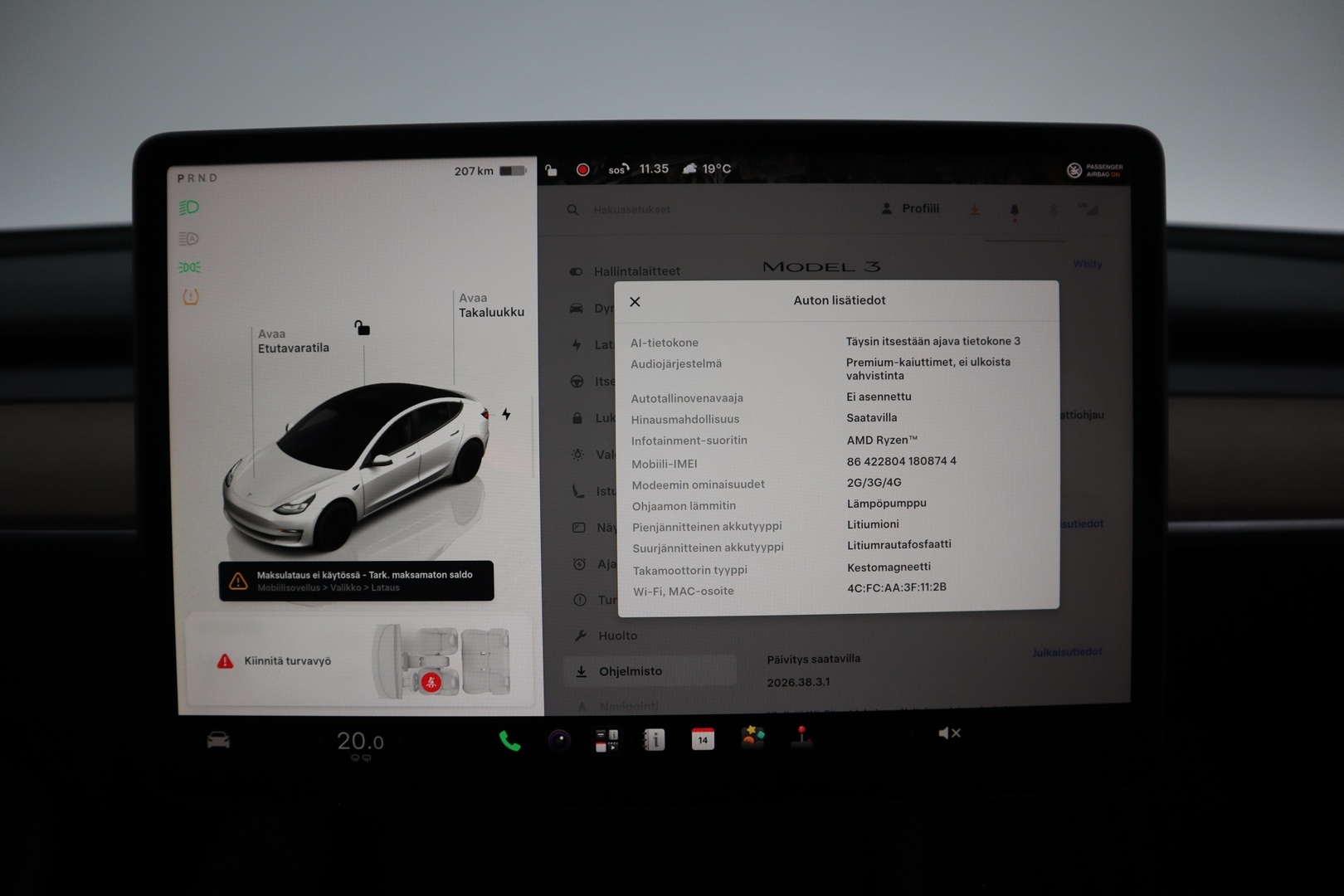The image size is (1344, 896).
Task: Click the Hakuasetukset search field
Action: coord(631,210)
